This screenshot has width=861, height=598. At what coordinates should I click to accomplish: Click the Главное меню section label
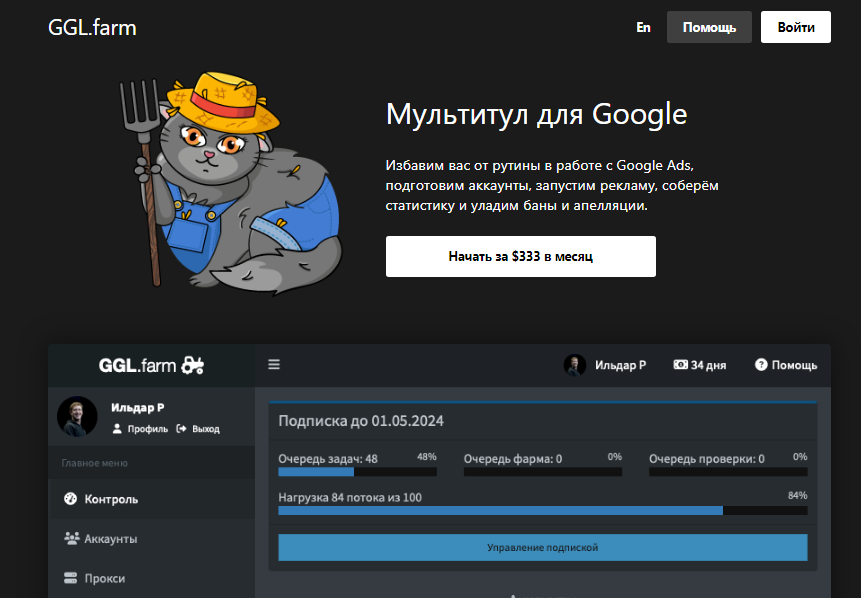coord(94,463)
